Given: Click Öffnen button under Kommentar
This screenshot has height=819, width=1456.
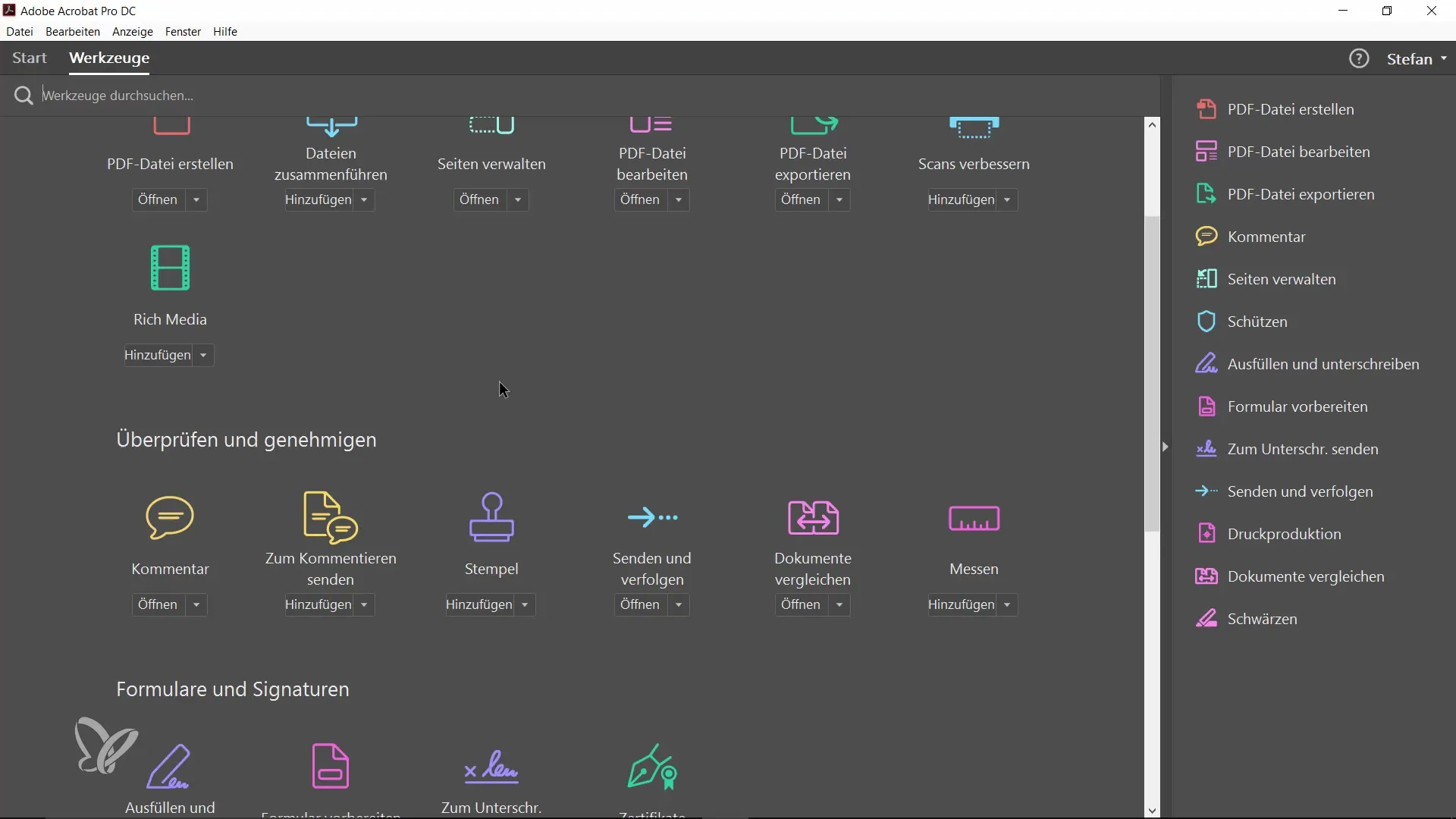Looking at the screenshot, I should pos(158,605).
